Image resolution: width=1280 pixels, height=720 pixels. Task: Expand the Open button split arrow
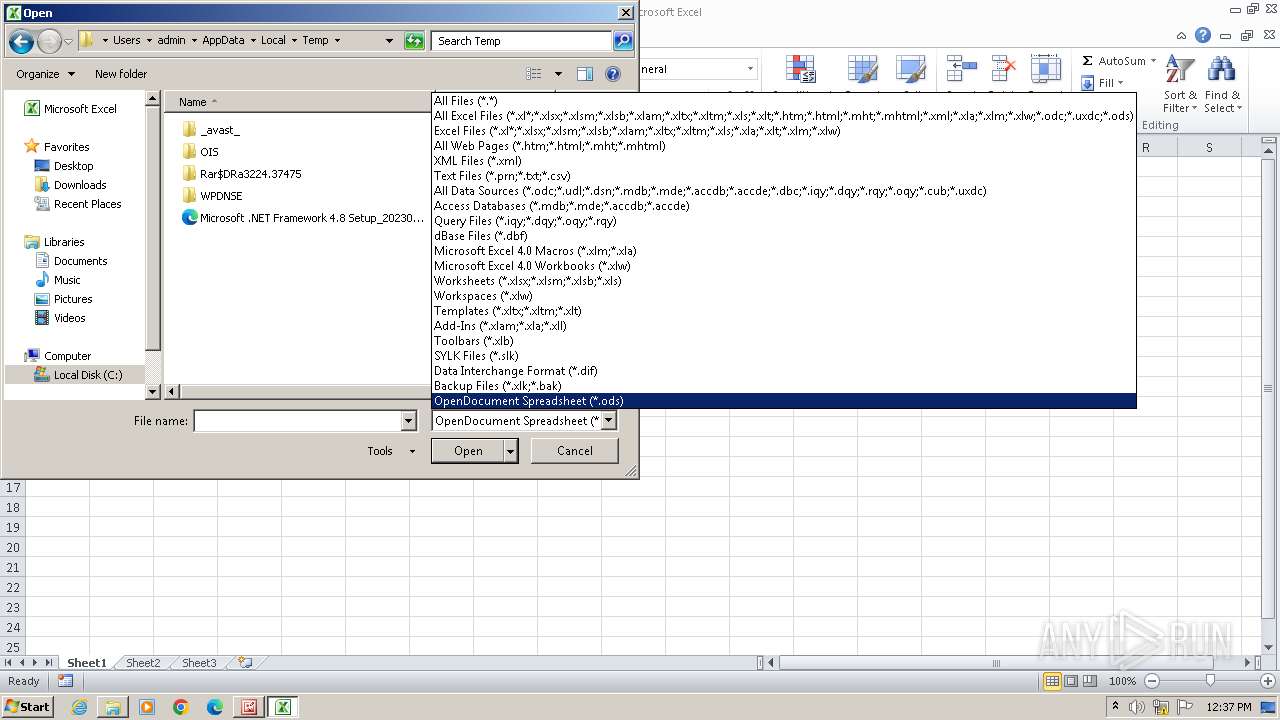511,451
